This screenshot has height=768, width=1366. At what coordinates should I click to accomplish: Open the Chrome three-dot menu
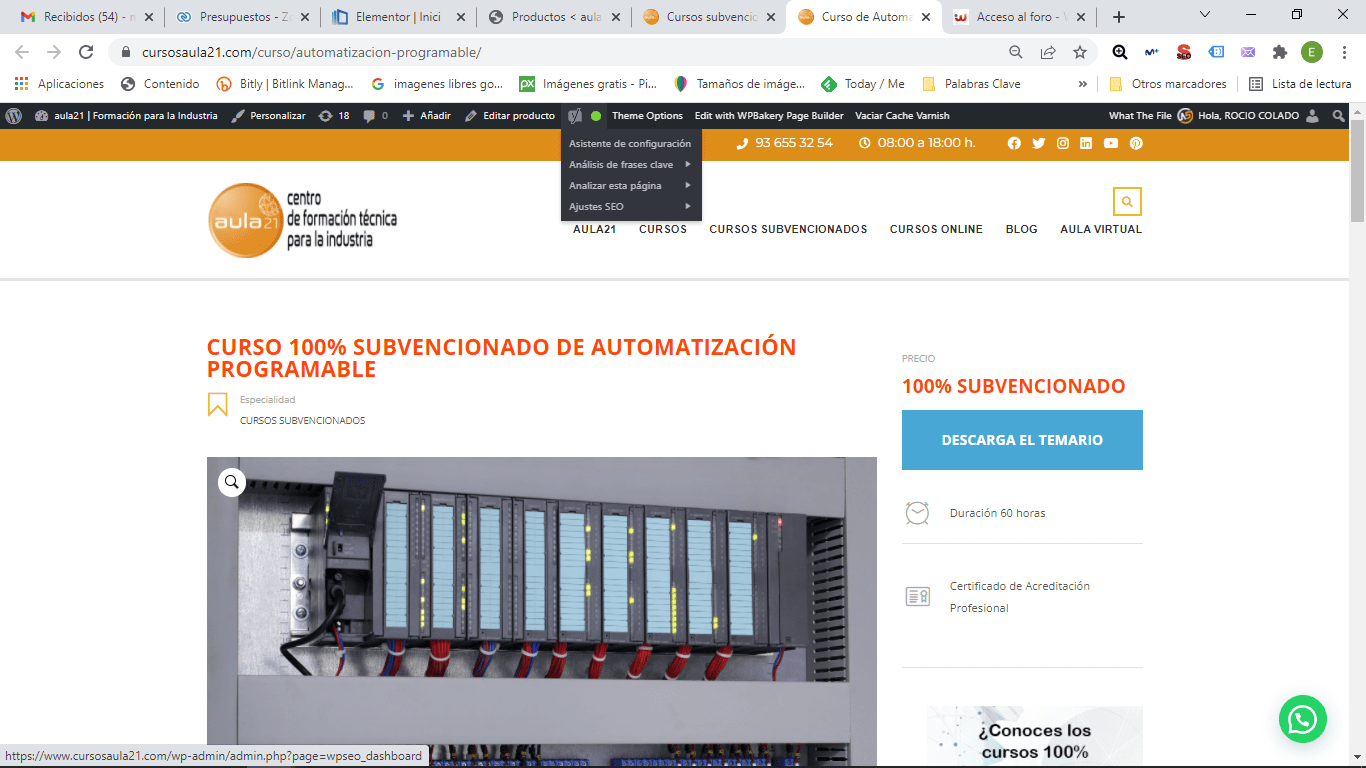pyautogui.click(x=1344, y=52)
